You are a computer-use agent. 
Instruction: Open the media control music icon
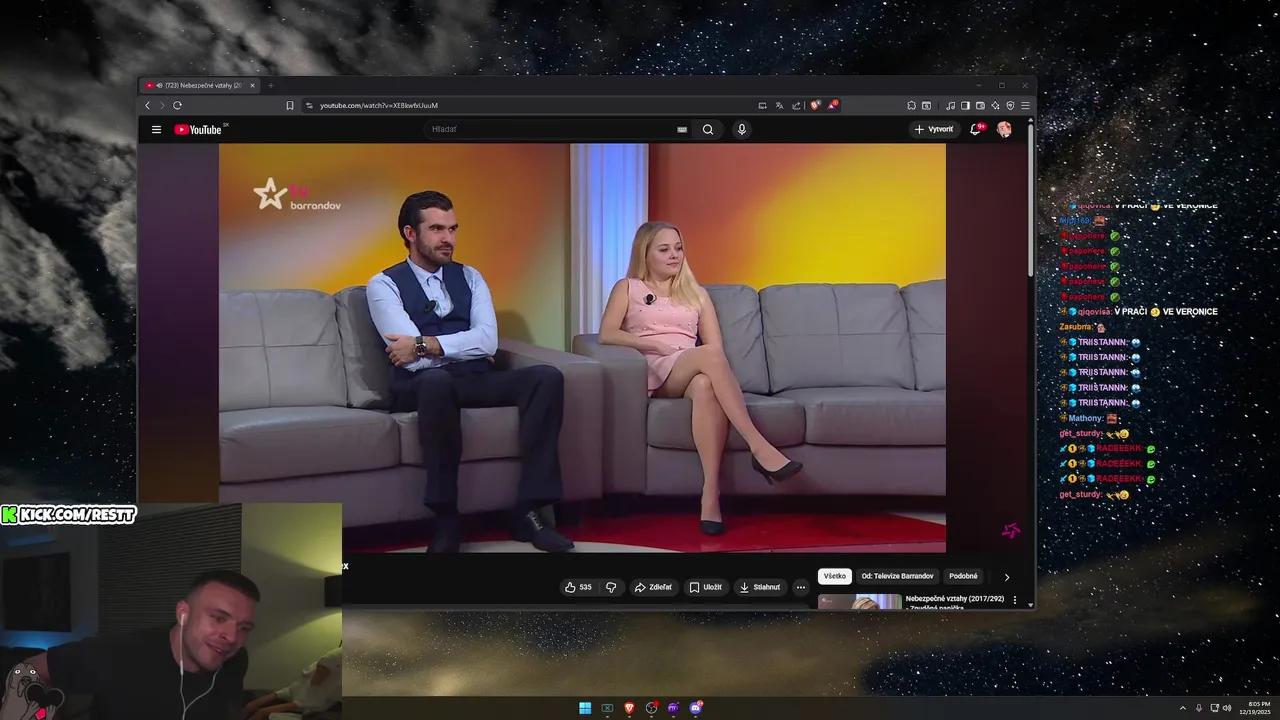tap(950, 105)
